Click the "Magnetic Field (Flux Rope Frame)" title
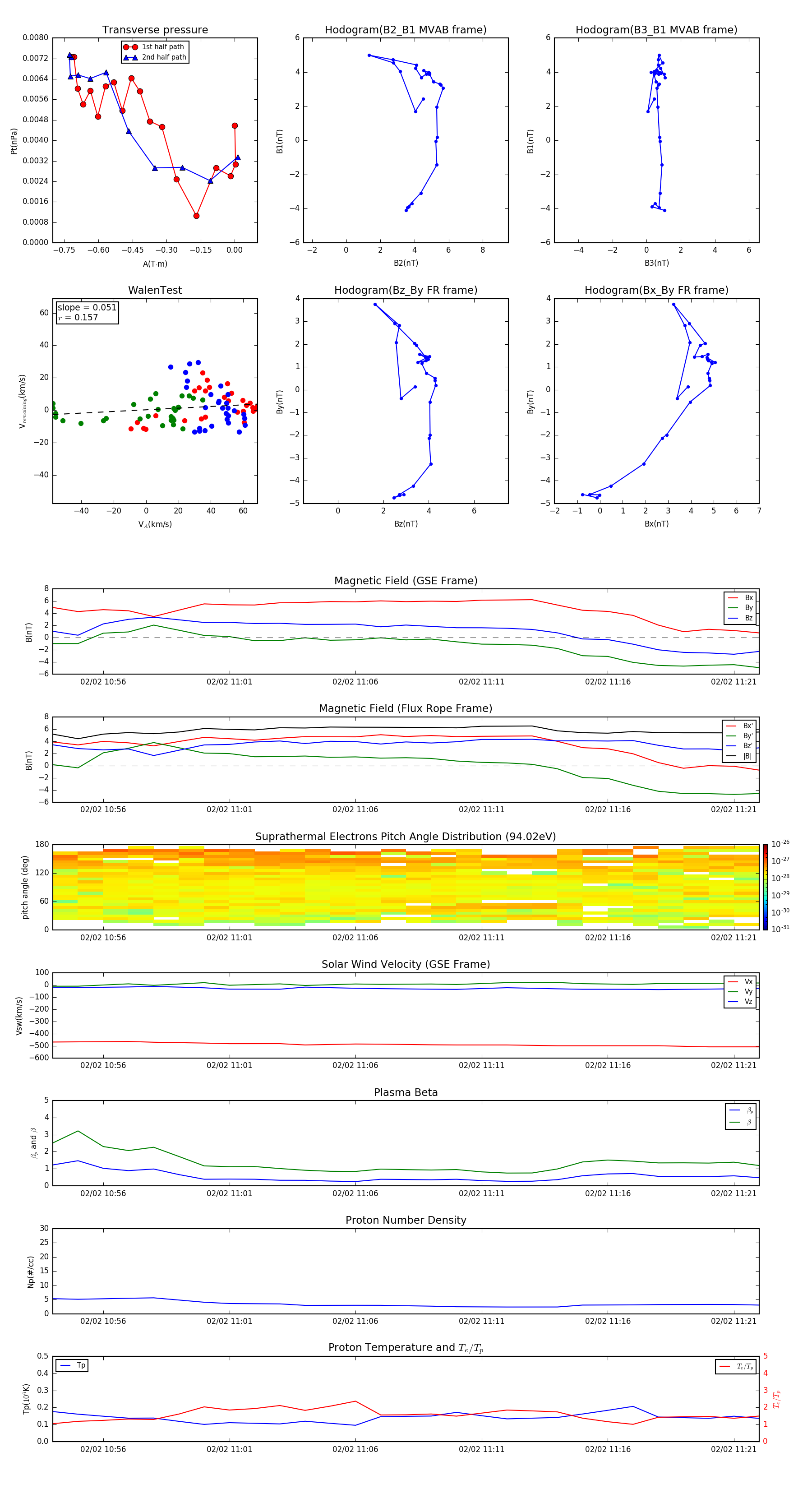The height and width of the screenshot is (1489, 812). (406, 709)
